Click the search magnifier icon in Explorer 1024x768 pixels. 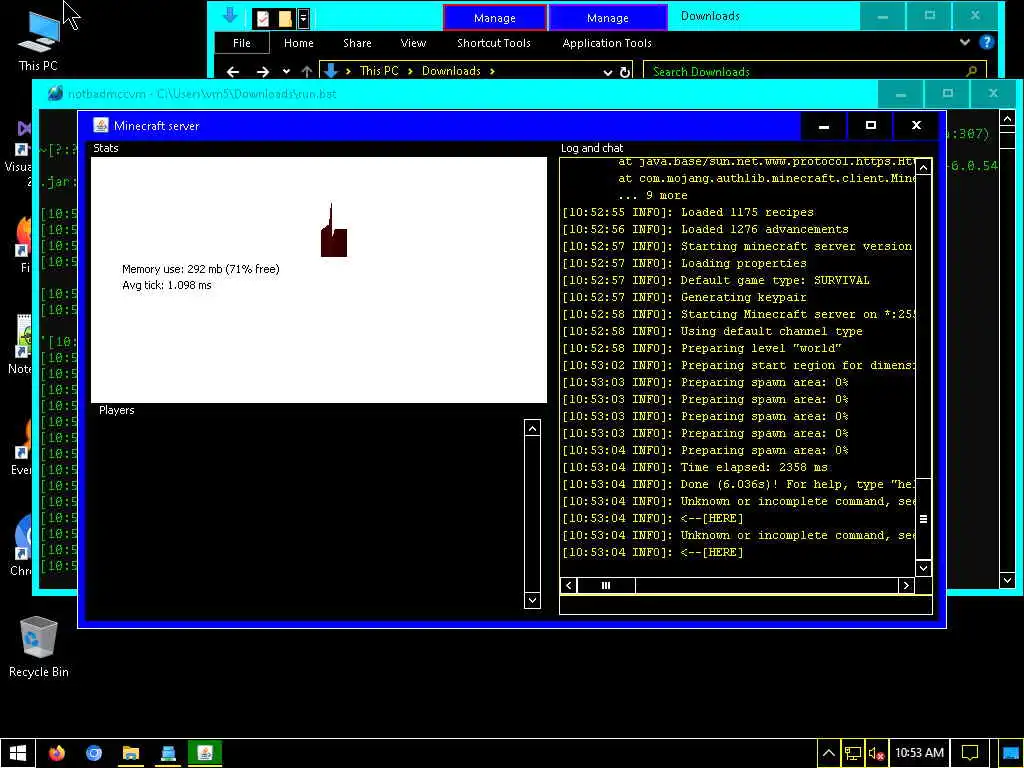pyautogui.click(x=971, y=71)
